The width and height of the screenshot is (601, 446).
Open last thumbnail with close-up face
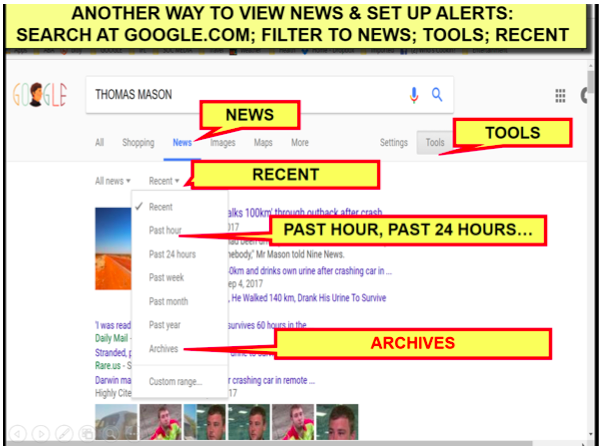click(337, 422)
